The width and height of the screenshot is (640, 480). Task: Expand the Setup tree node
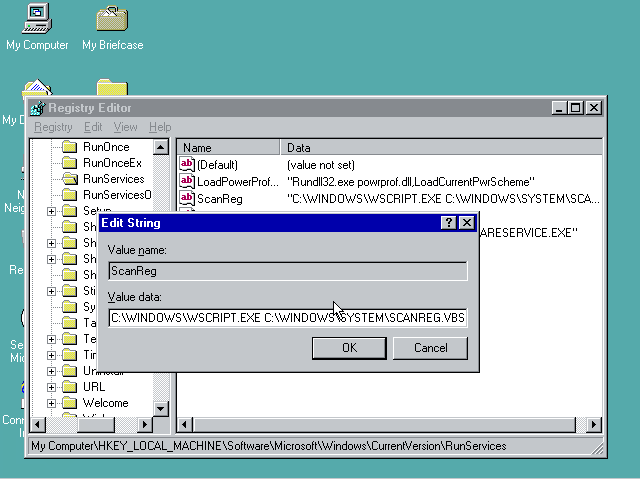[x=51, y=211]
